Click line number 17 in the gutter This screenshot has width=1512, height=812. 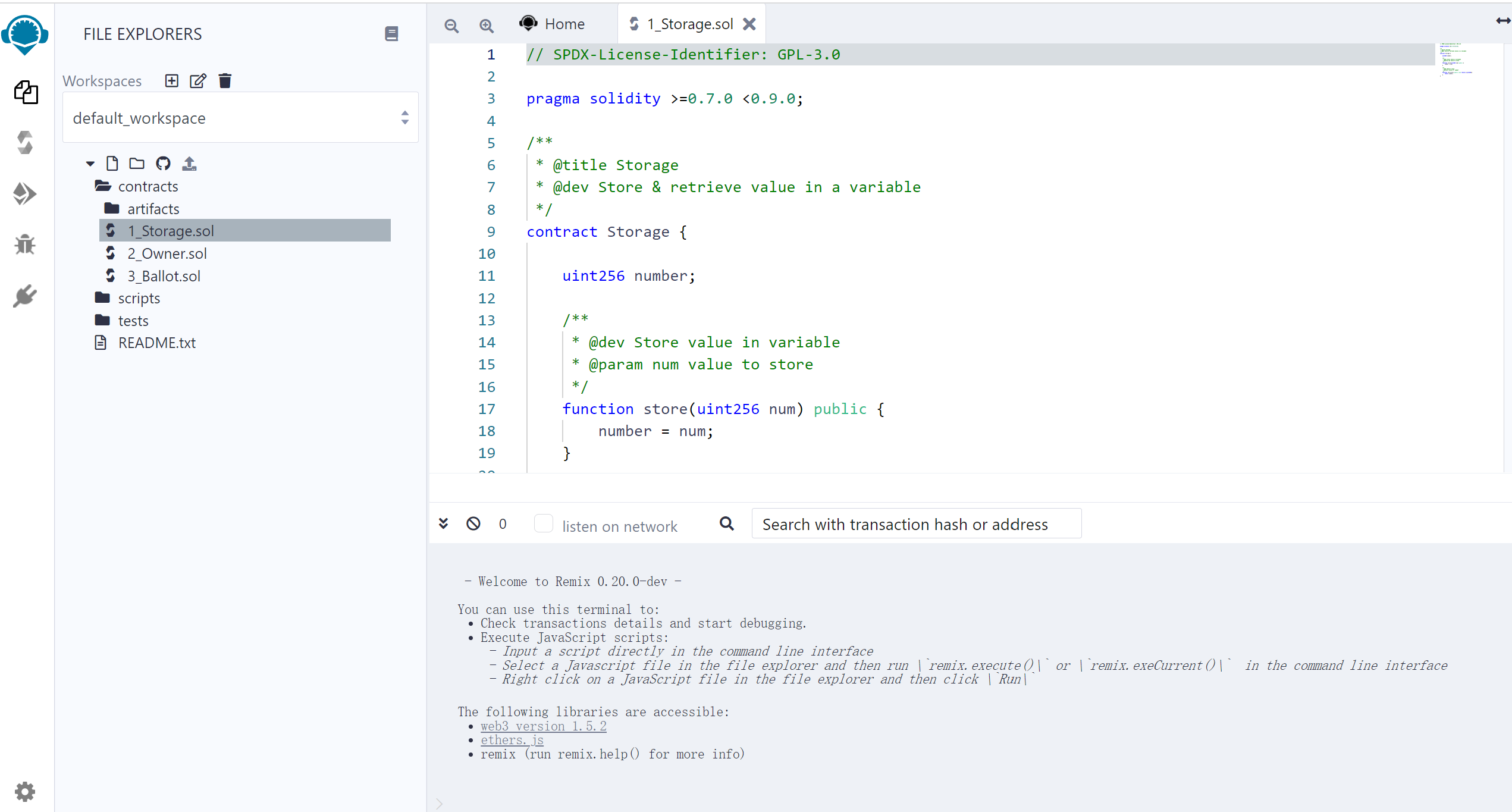(x=487, y=409)
